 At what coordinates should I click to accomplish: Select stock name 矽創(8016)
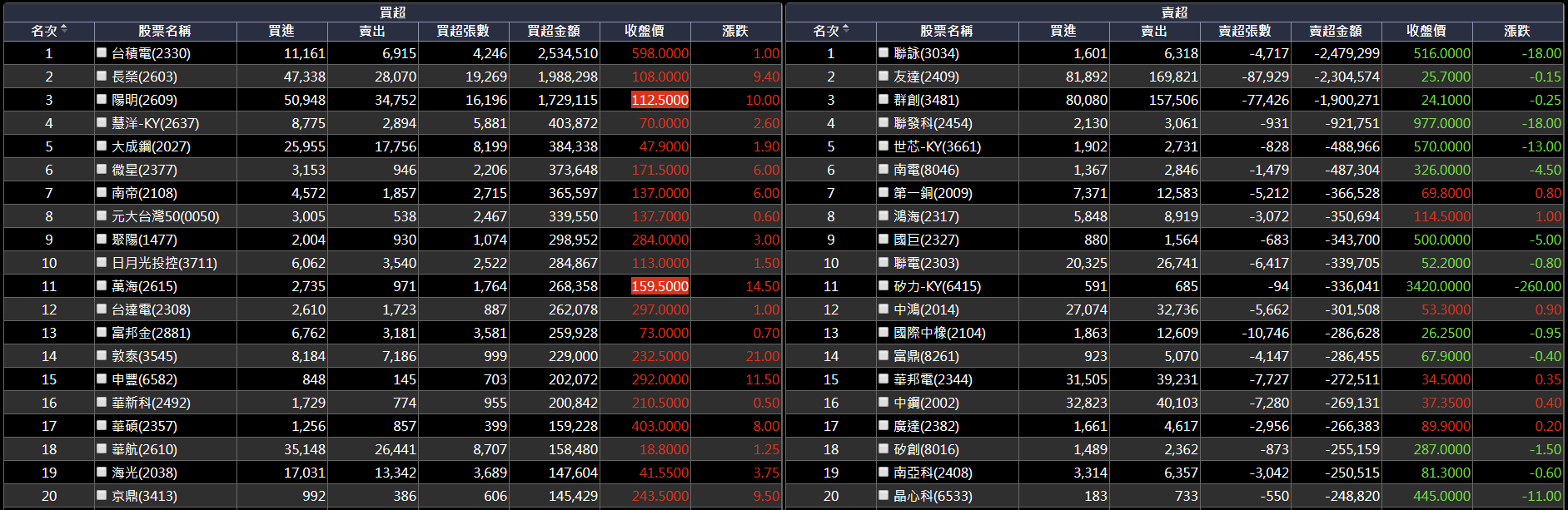(926, 449)
